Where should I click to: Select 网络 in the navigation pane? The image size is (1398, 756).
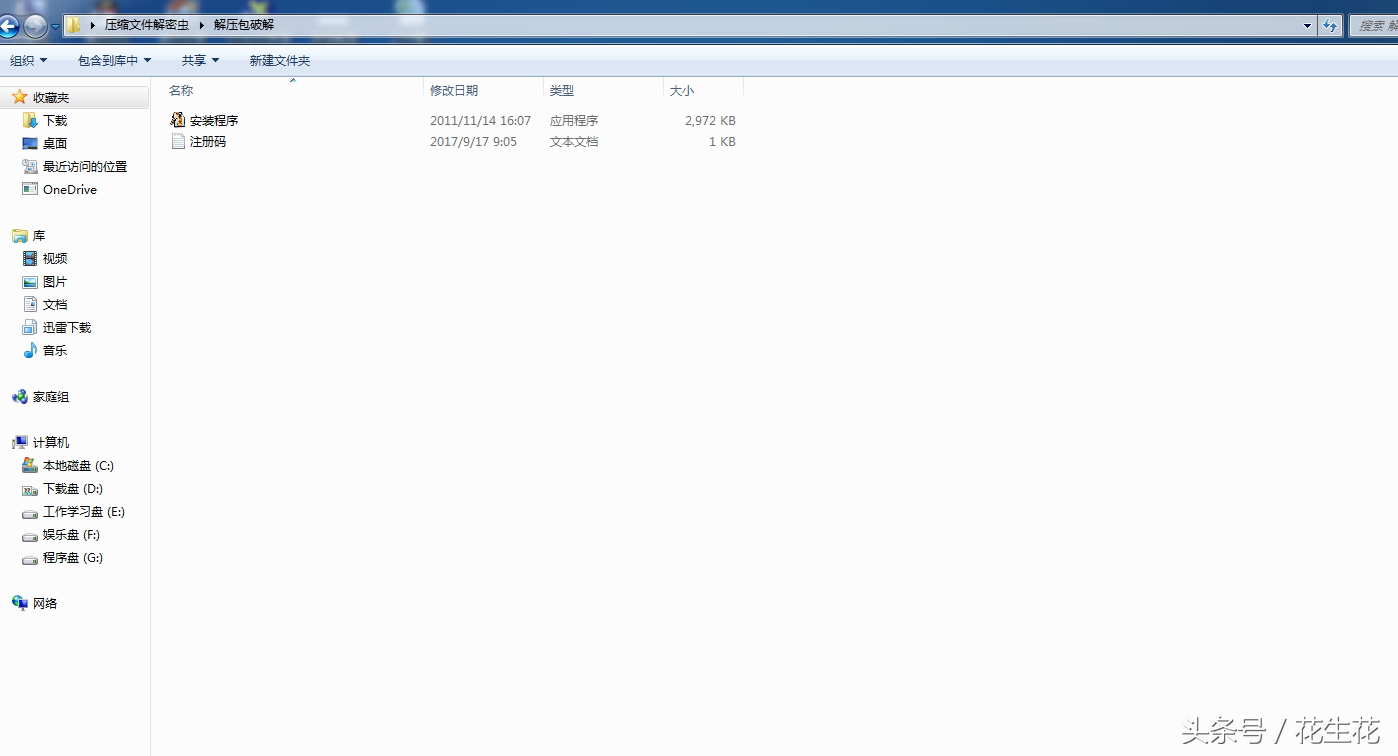[x=45, y=603]
